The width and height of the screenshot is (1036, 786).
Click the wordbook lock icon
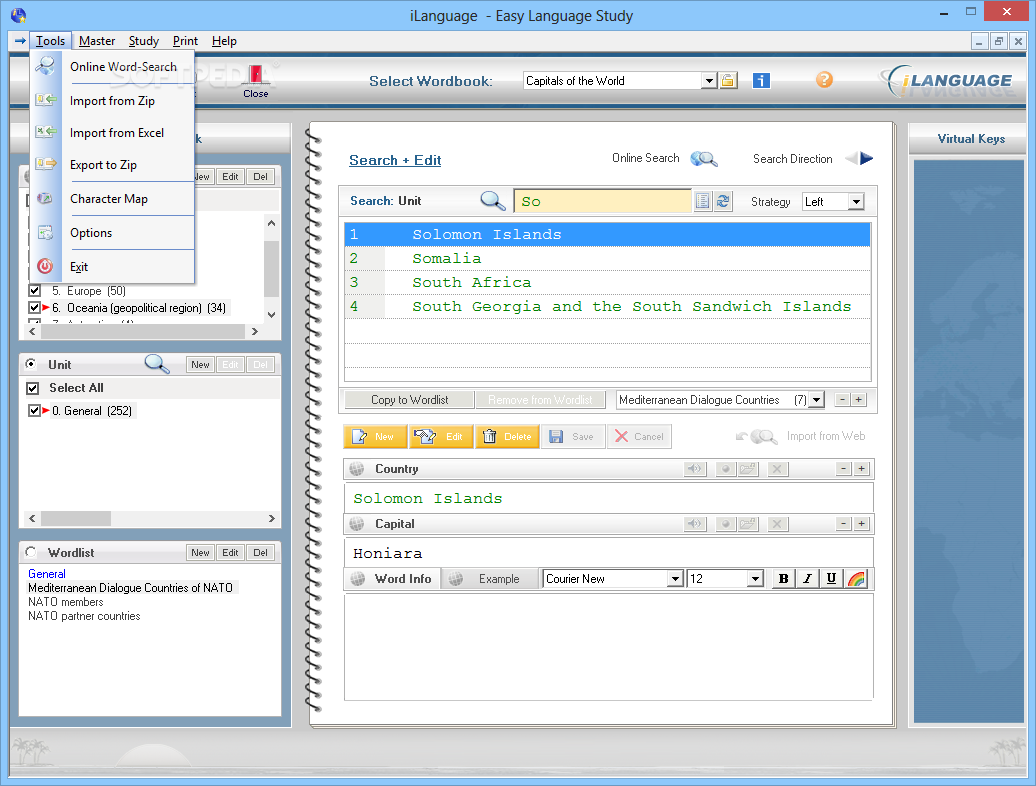pyautogui.click(x=728, y=81)
